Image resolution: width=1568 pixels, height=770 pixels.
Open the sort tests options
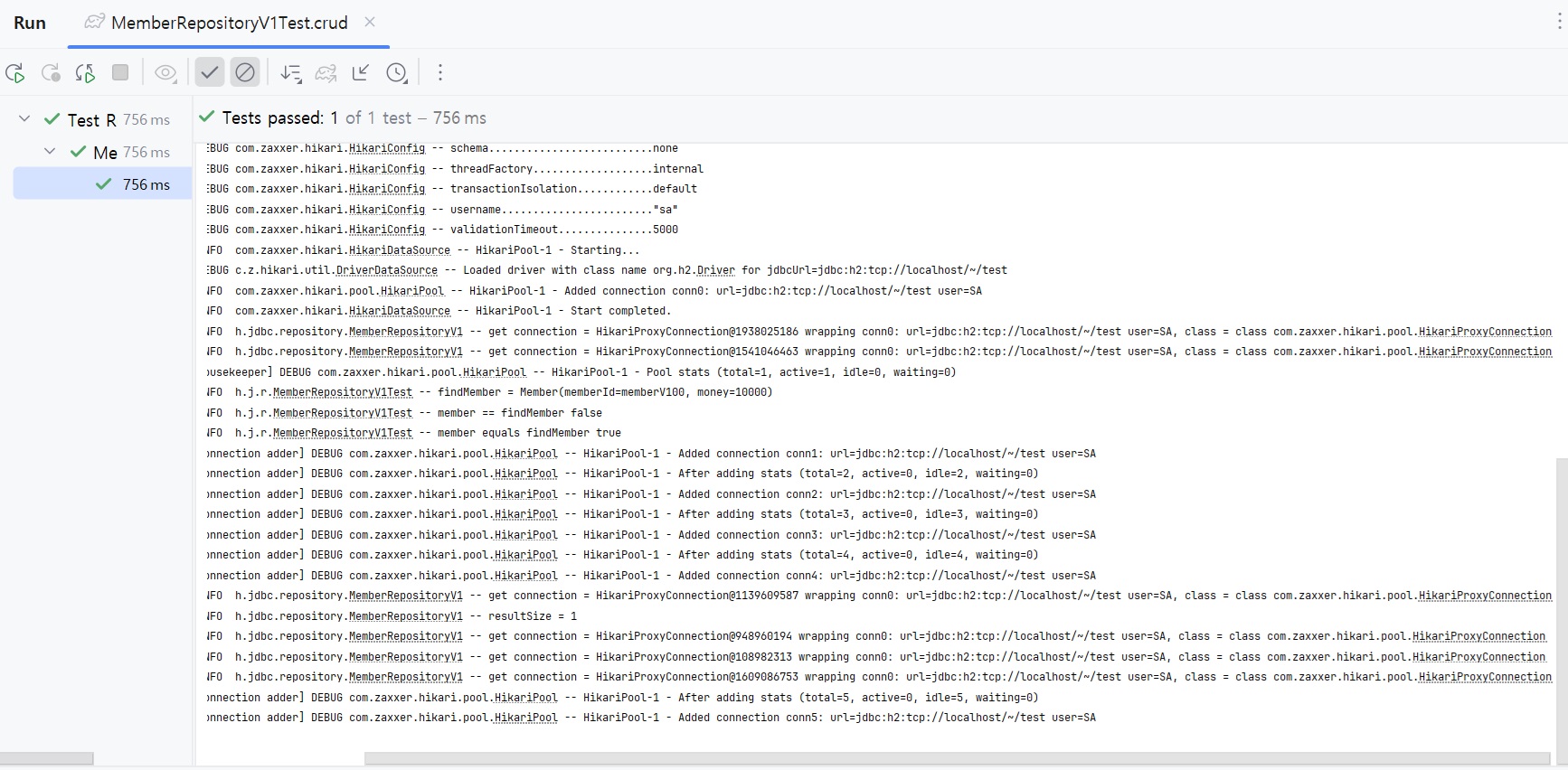pyautogui.click(x=290, y=73)
